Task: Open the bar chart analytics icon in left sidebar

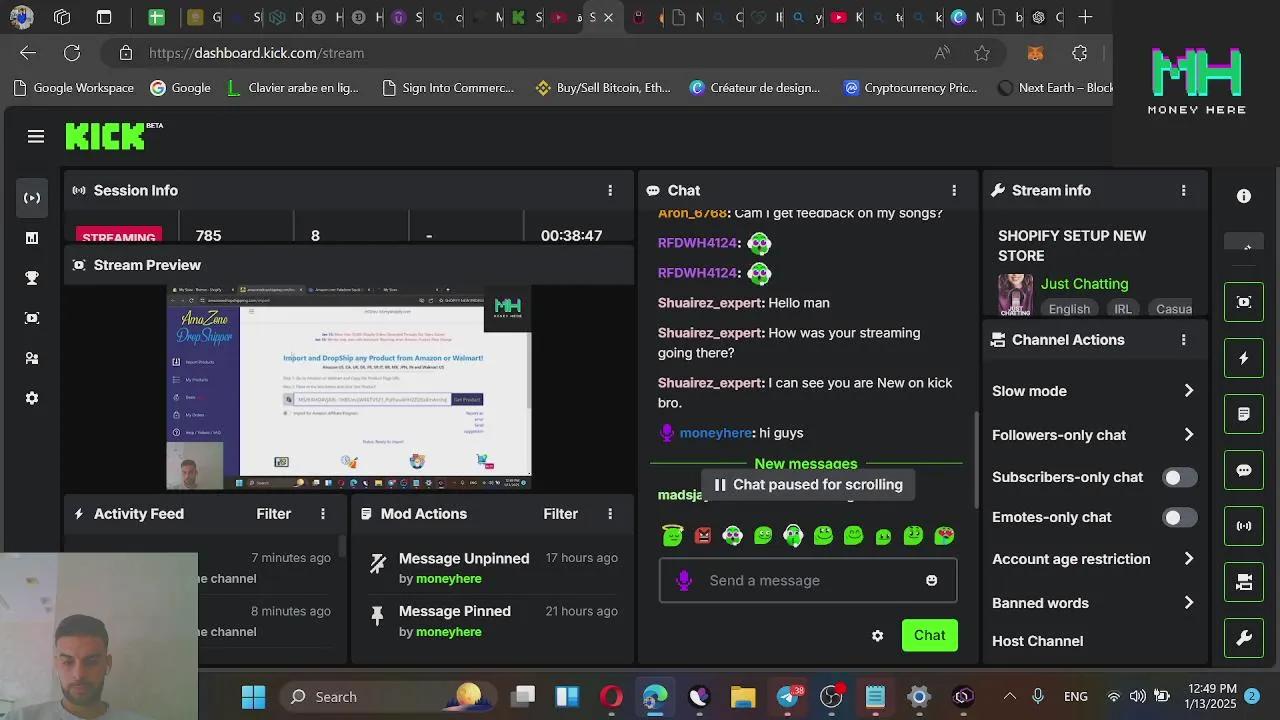Action: coord(32,238)
